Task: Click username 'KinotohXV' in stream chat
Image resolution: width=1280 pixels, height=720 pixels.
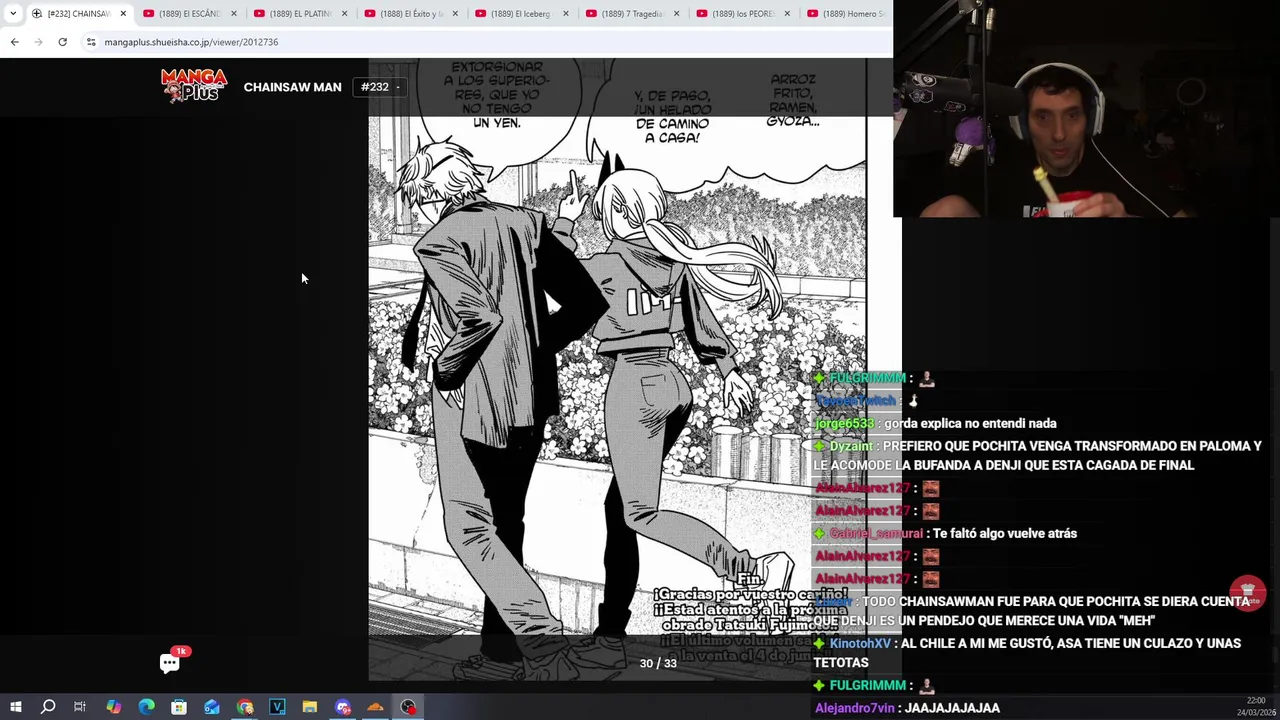Action: coord(860,643)
